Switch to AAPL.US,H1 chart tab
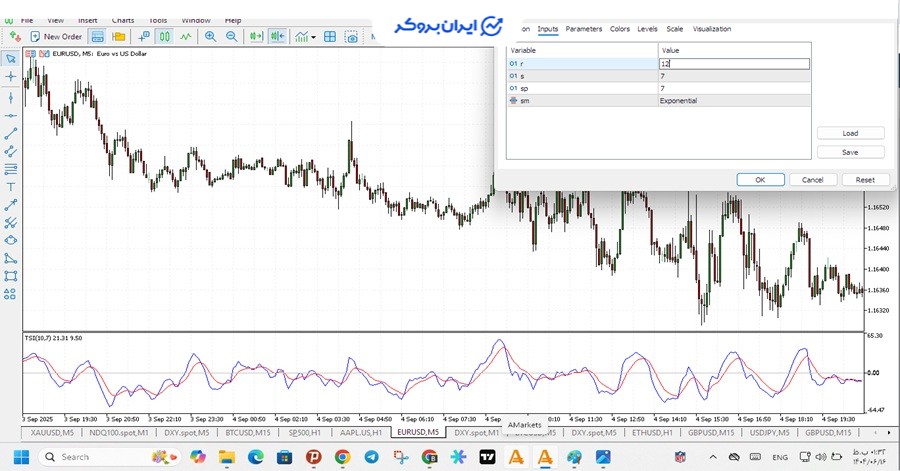The image size is (900, 471). (x=360, y=433)
